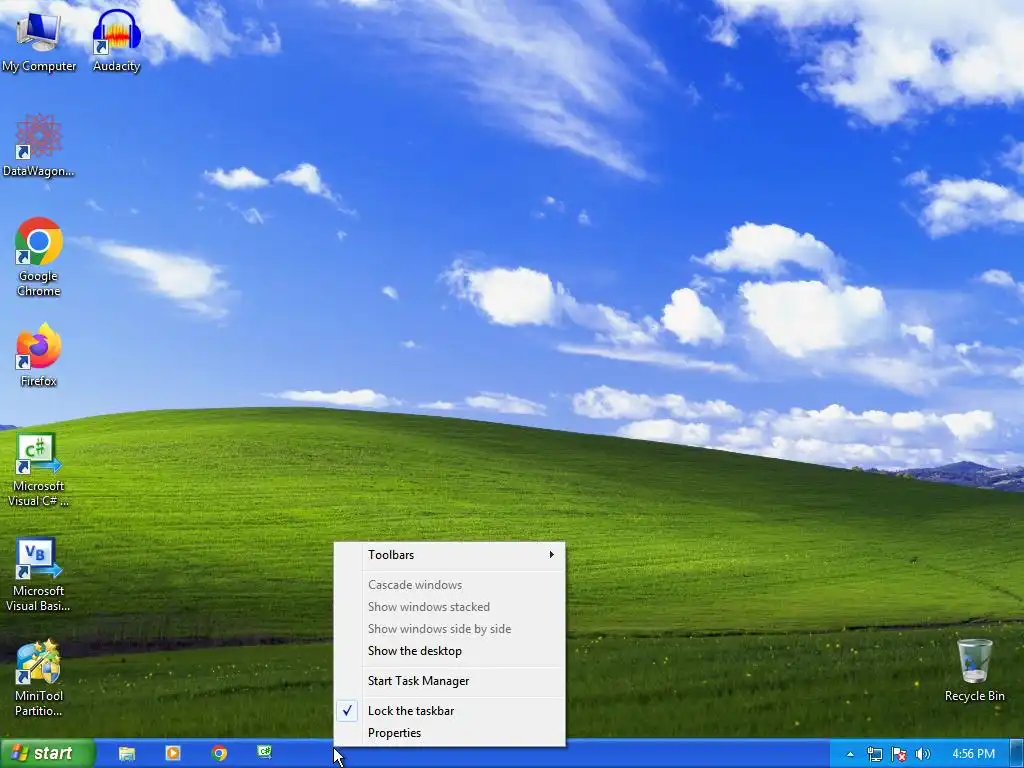Open the Visual C# taskbar icon
This screenshot has height=768, width=1024.
click(x=264, y=752)
